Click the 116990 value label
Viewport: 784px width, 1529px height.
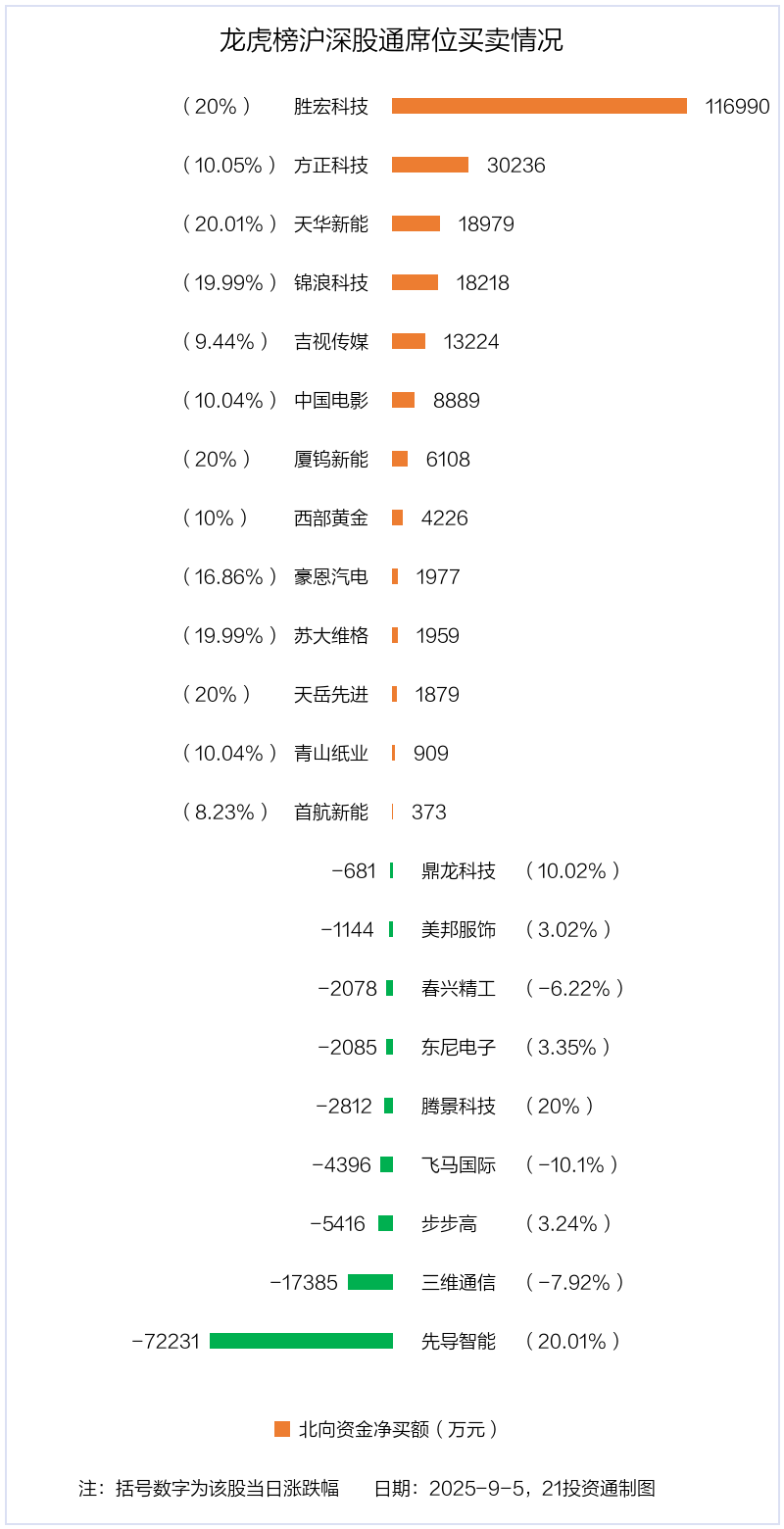point(738,106)
